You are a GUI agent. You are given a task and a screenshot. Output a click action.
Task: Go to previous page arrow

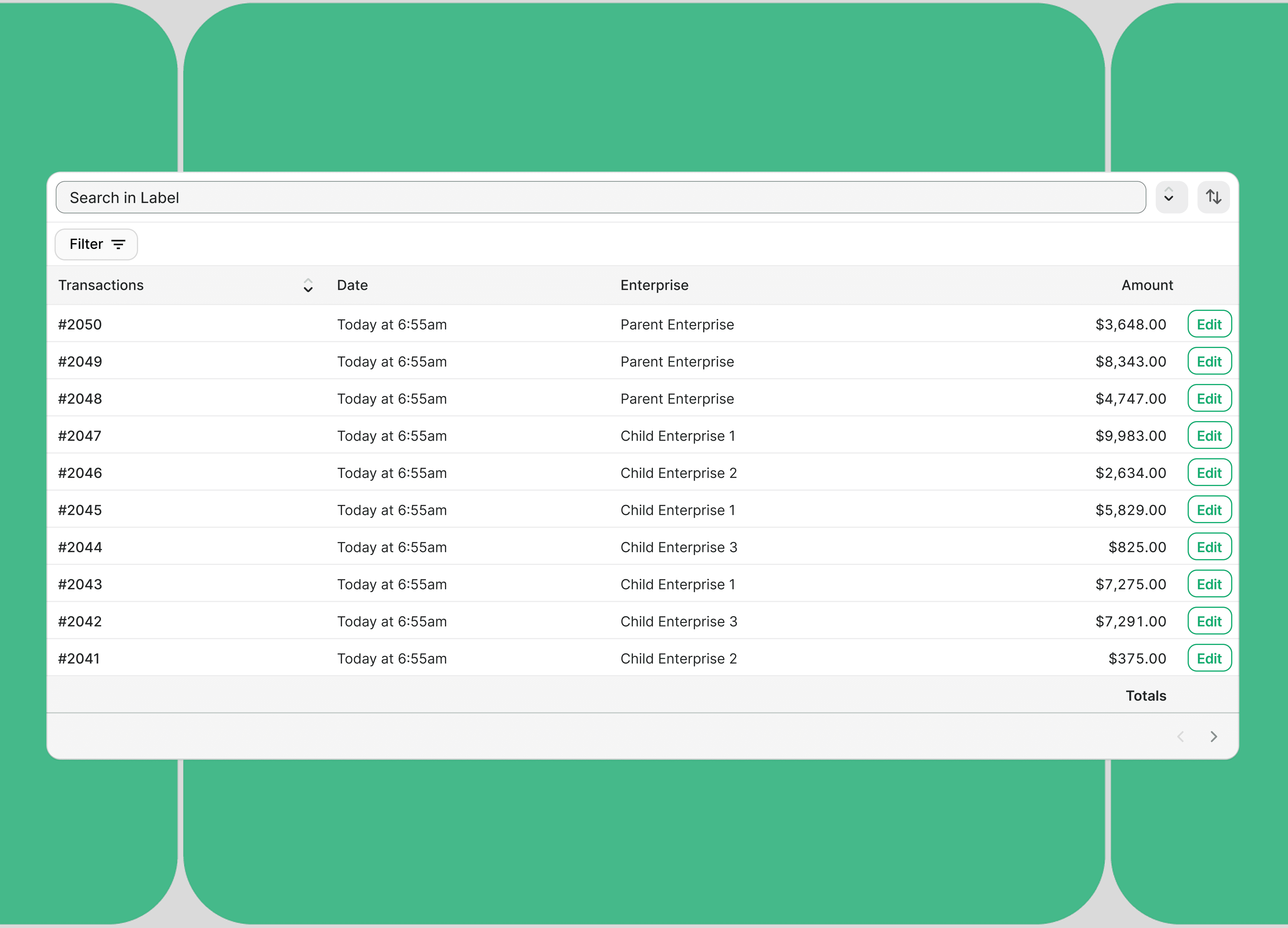point(1181,737)
